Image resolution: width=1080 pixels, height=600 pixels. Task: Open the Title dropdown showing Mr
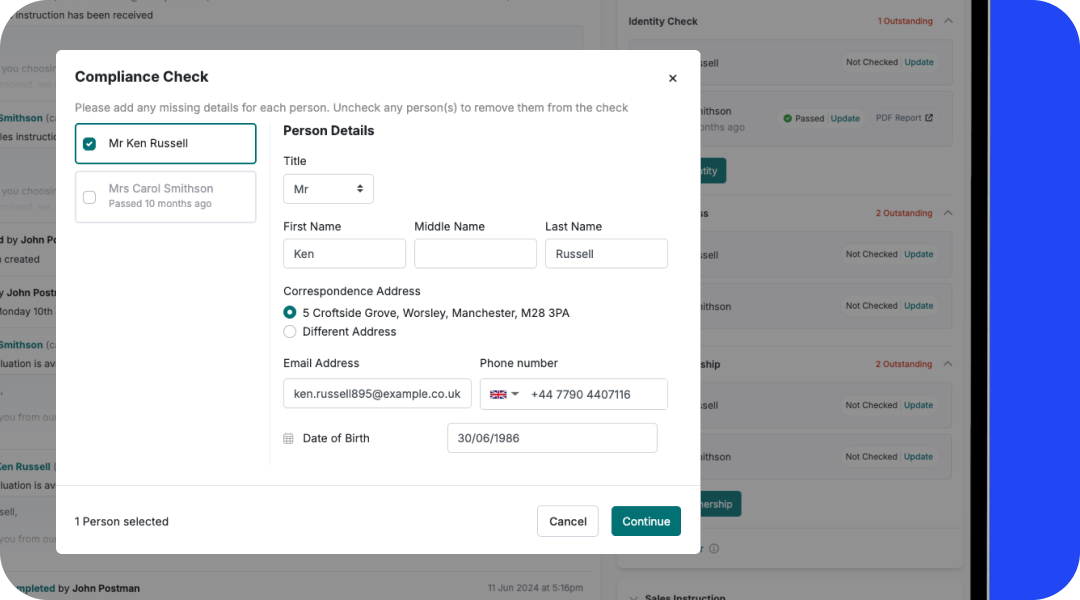(x=328, y=189)
